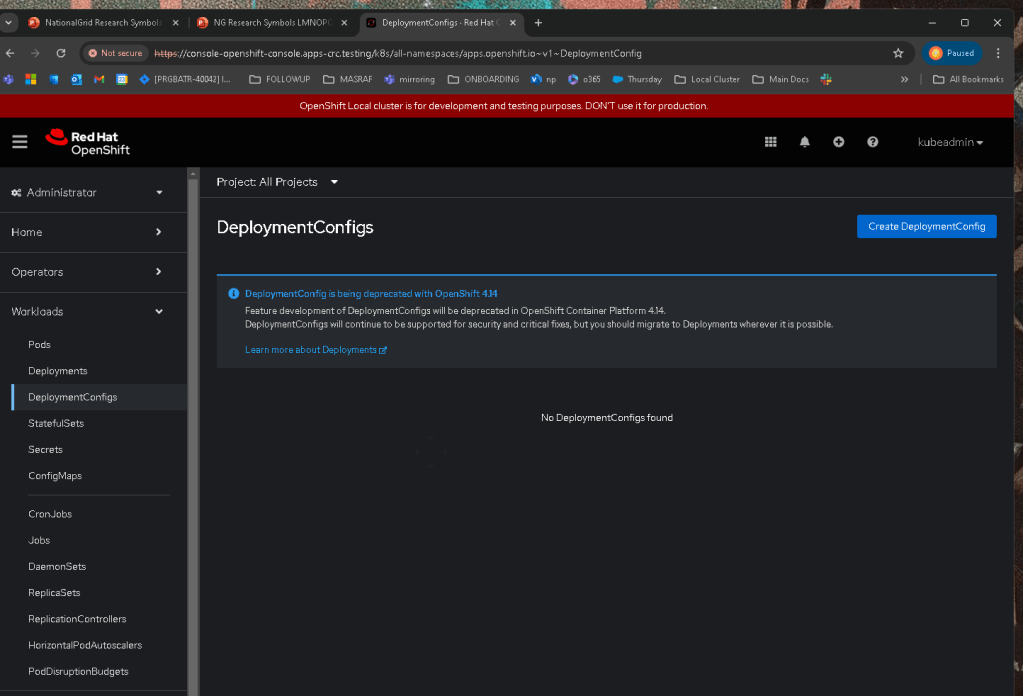Reload the page with refresh icon
1023x696 pixels.
click(x=61, y=53)
